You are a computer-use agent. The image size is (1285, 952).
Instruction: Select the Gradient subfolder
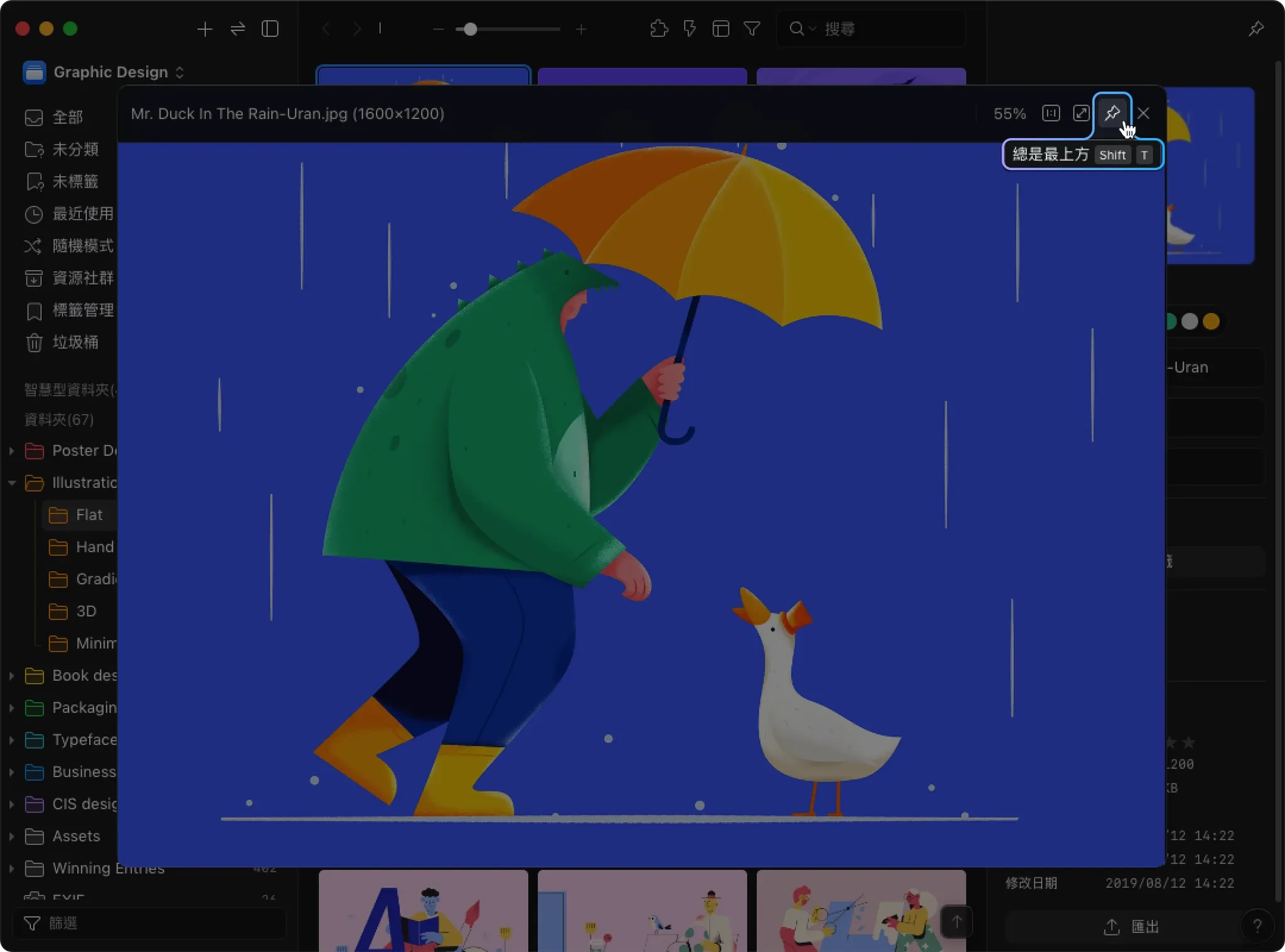coord(82,579)
